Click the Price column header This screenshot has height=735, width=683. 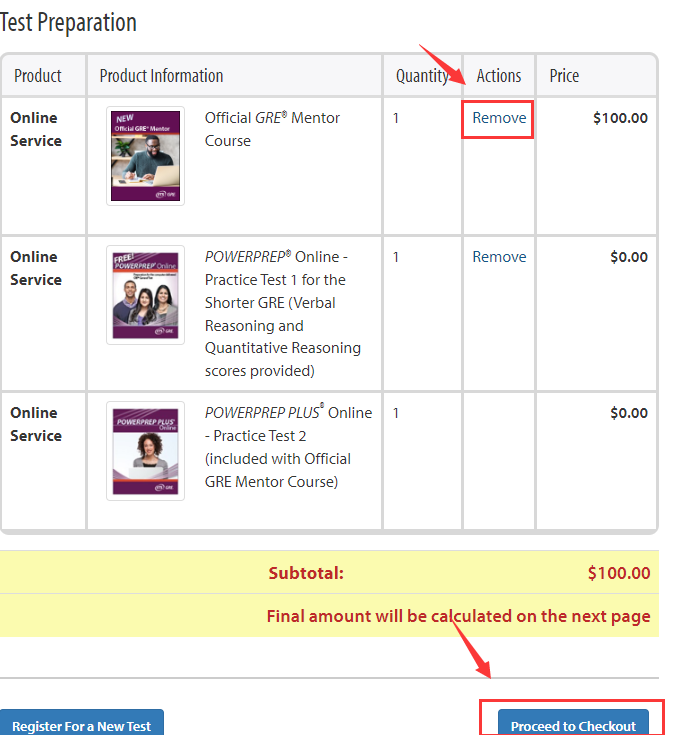point(564,75)
